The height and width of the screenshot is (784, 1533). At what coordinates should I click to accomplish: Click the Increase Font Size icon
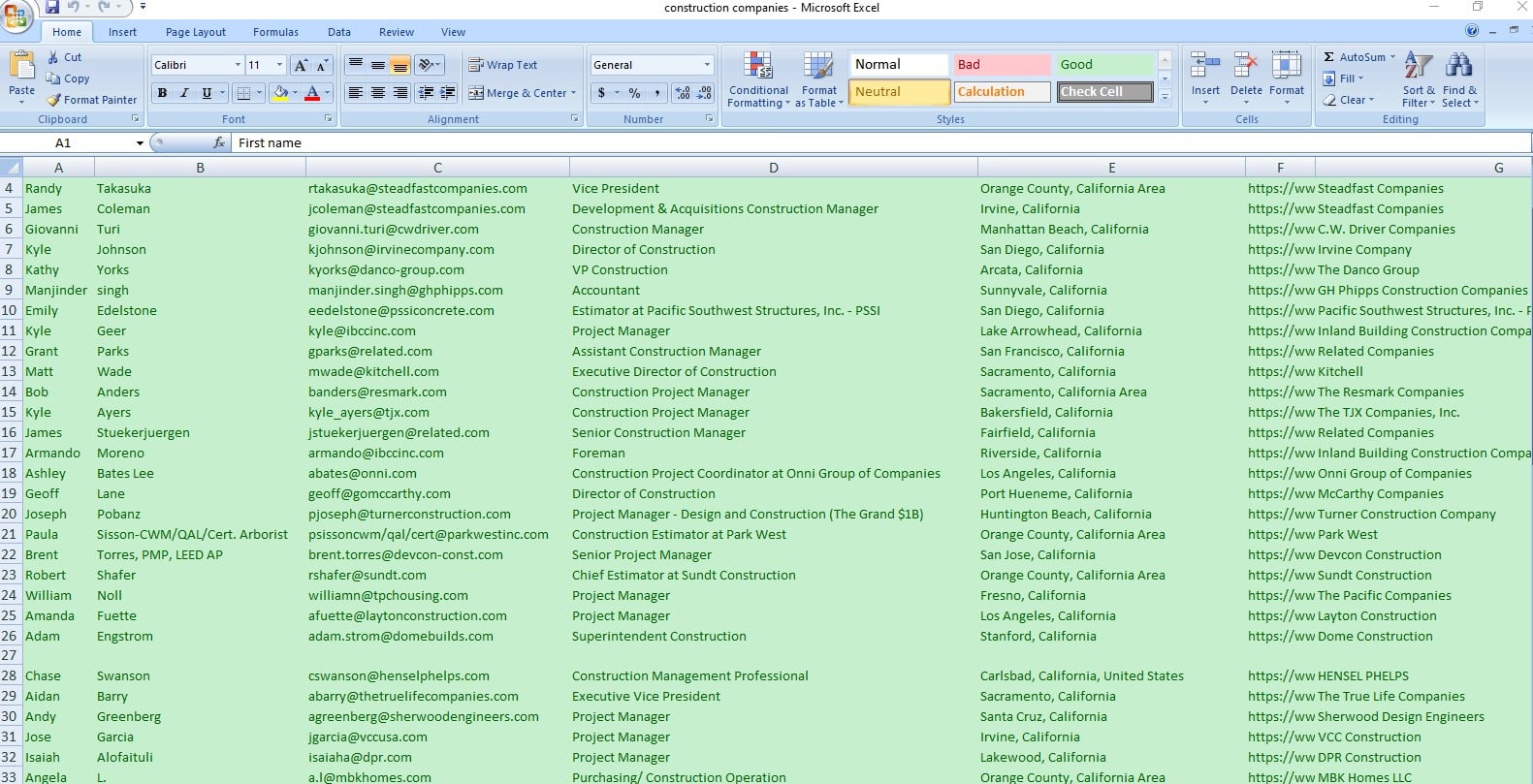click(301, 65)
